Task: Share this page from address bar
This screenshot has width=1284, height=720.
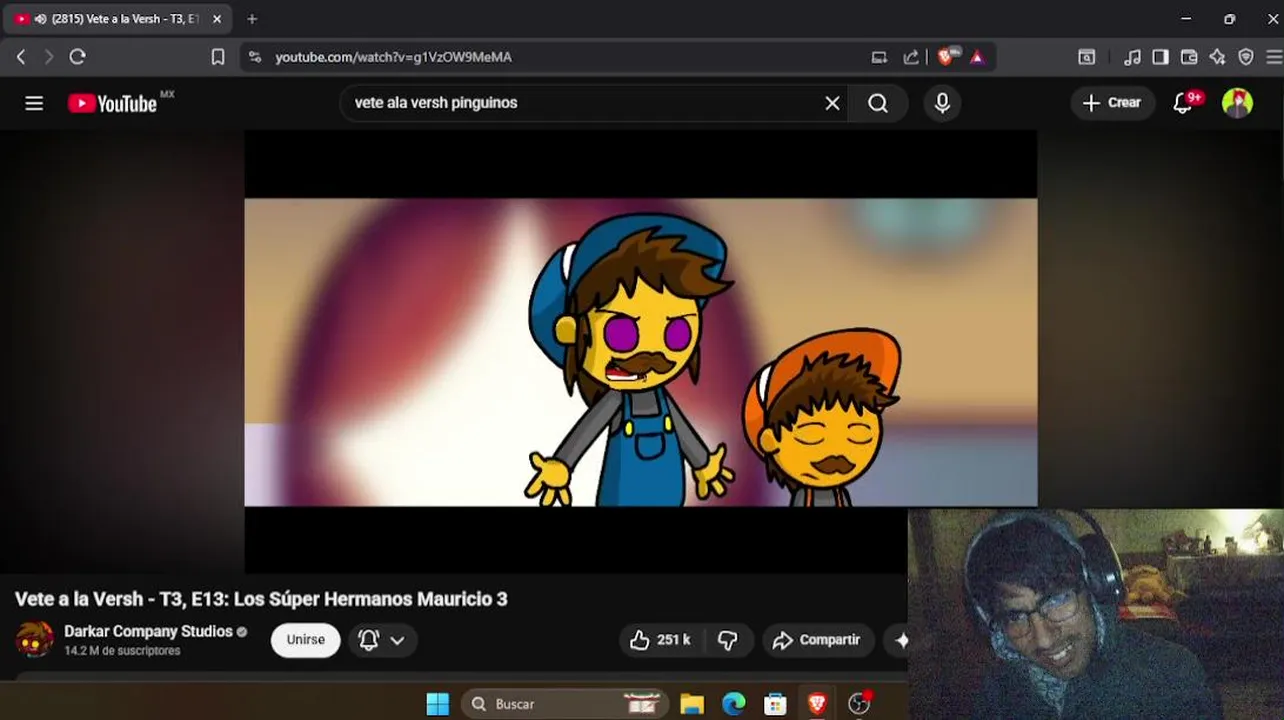Action: pos(911,57)
